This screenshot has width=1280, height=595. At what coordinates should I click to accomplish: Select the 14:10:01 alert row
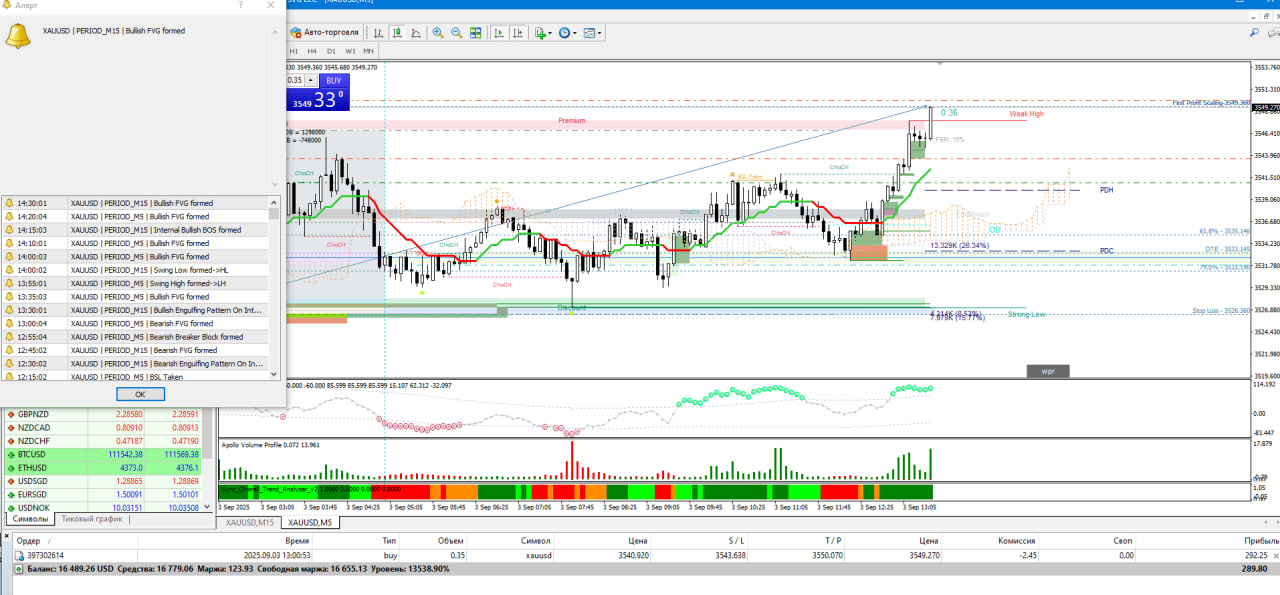135,243
